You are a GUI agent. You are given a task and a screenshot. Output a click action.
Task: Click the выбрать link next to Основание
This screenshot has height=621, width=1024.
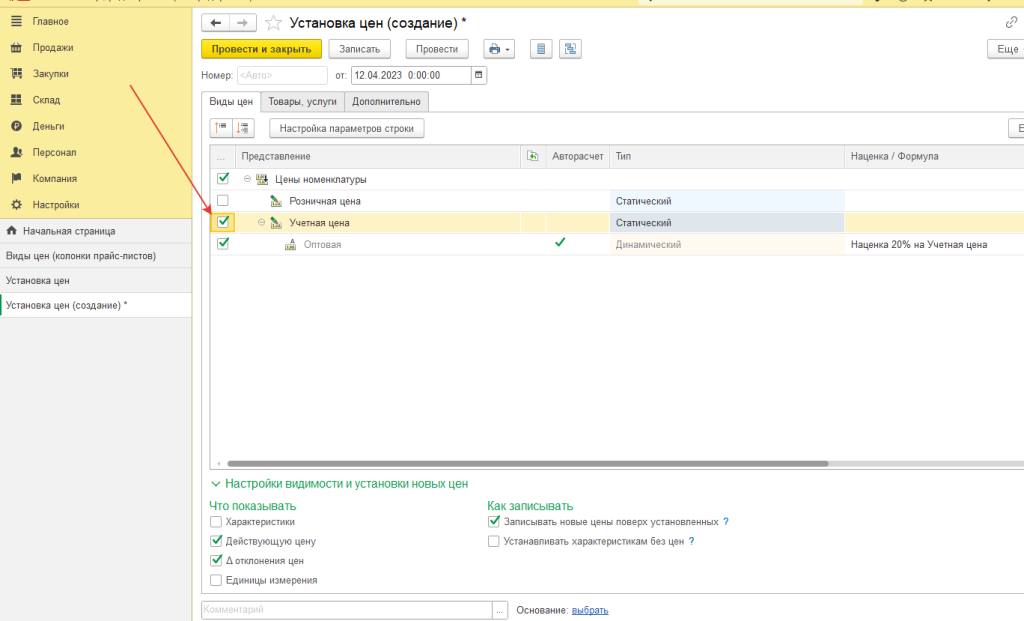pyautogui.click(x=590, y=611)
